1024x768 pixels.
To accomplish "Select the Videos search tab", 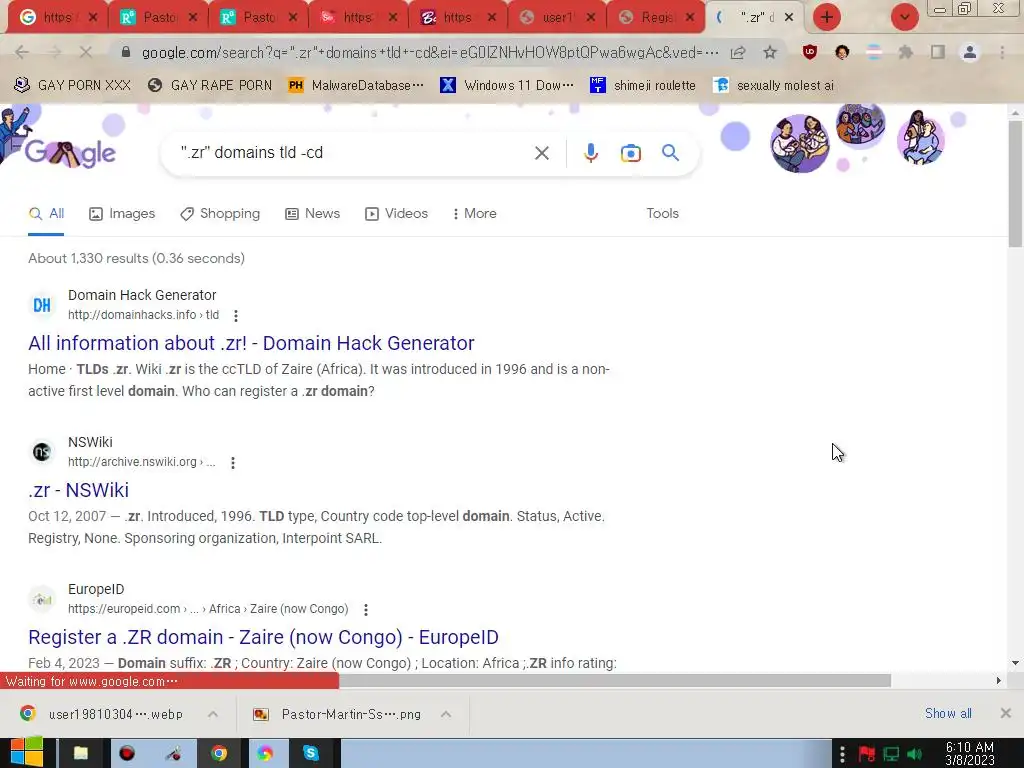I will pyautogui.click(x=396, y=214).
